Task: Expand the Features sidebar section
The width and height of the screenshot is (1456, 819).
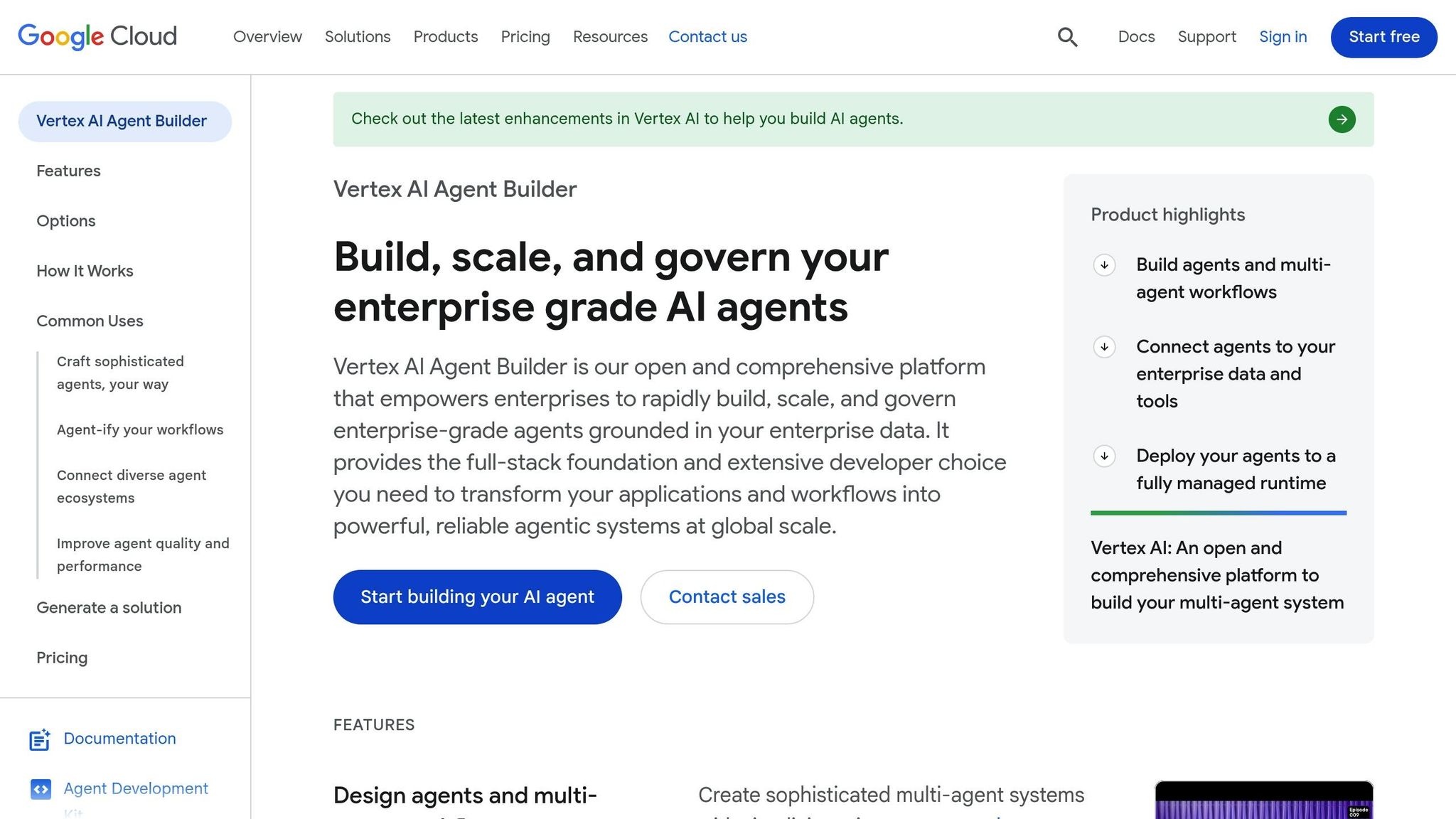Action: 68,171
